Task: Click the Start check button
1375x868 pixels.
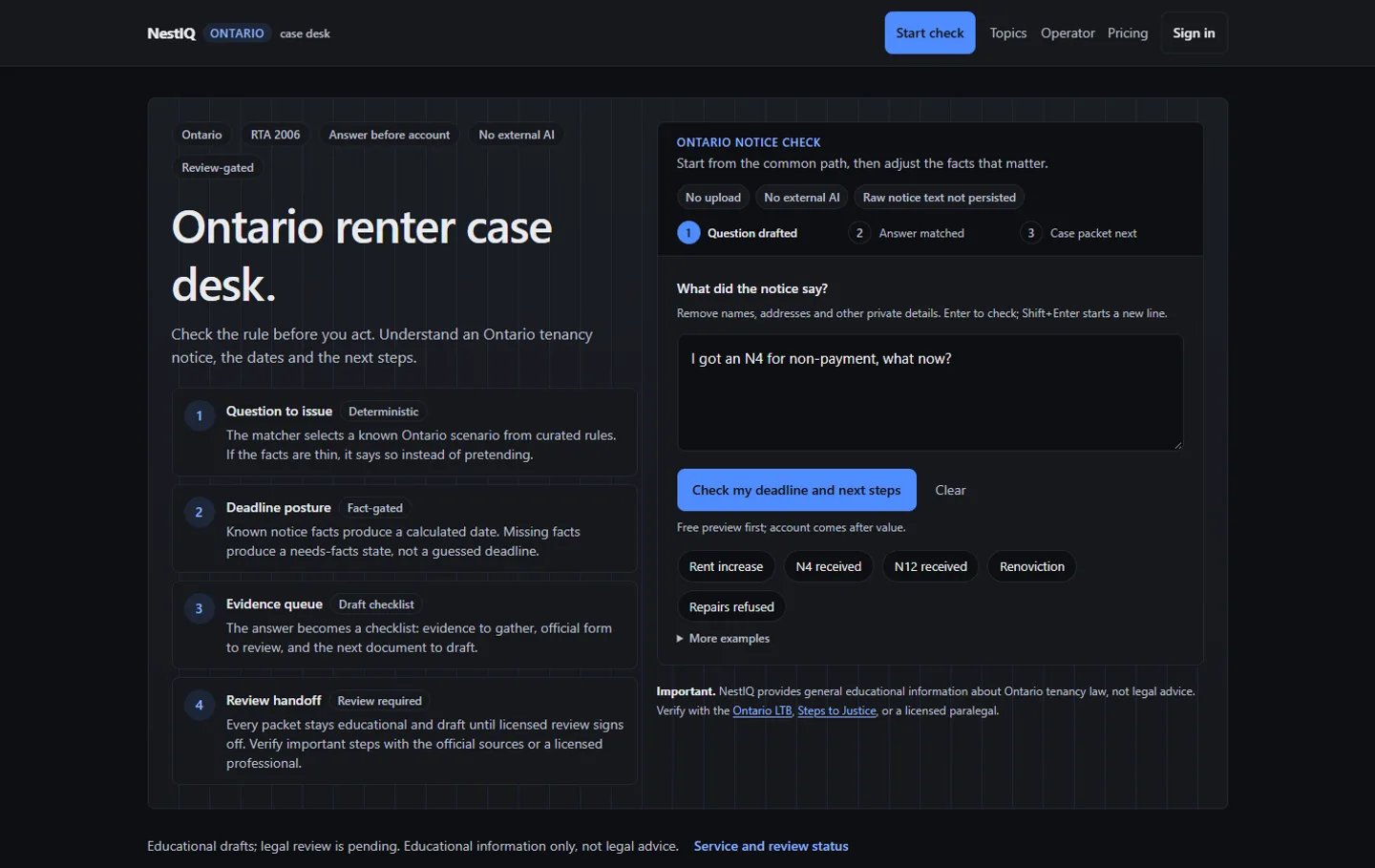Action: tap(929, 32)
